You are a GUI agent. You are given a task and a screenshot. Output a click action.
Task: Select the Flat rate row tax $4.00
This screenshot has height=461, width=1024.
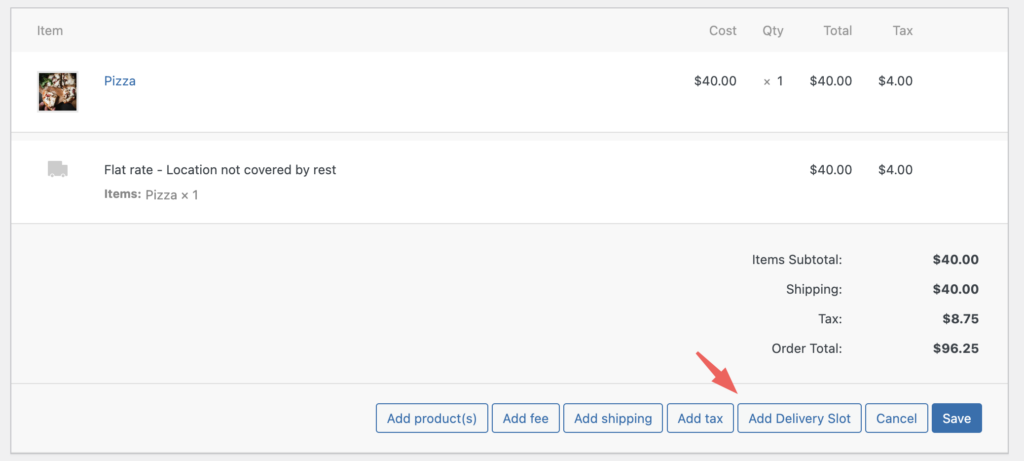pos(895,170)
